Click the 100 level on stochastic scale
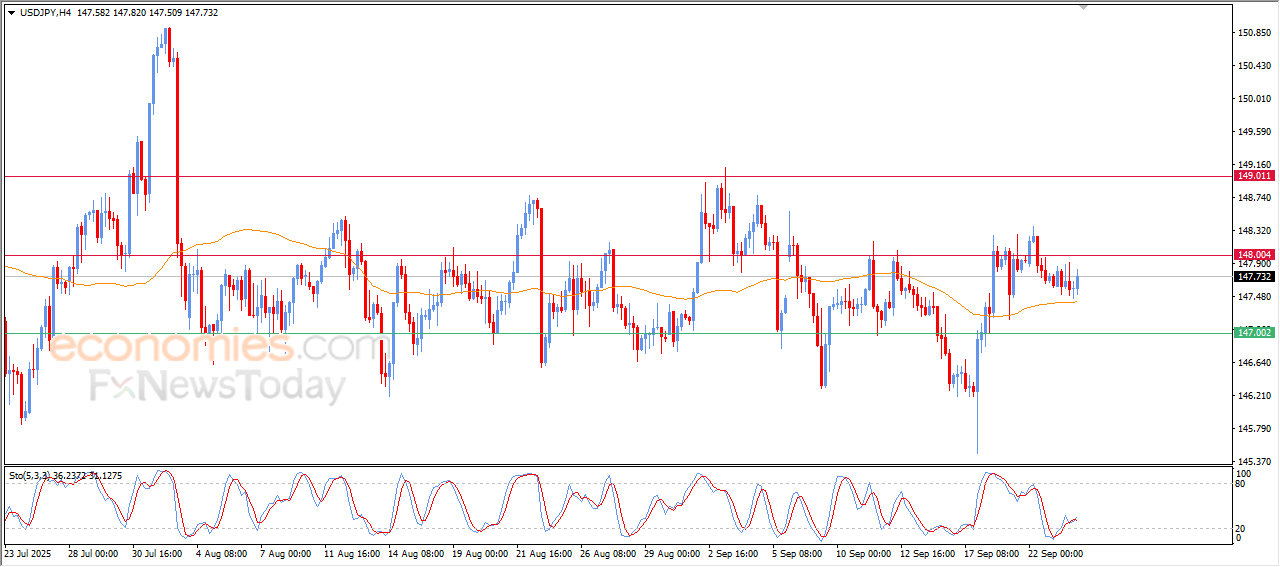 pyautogui.click(x=1245, y=473)
